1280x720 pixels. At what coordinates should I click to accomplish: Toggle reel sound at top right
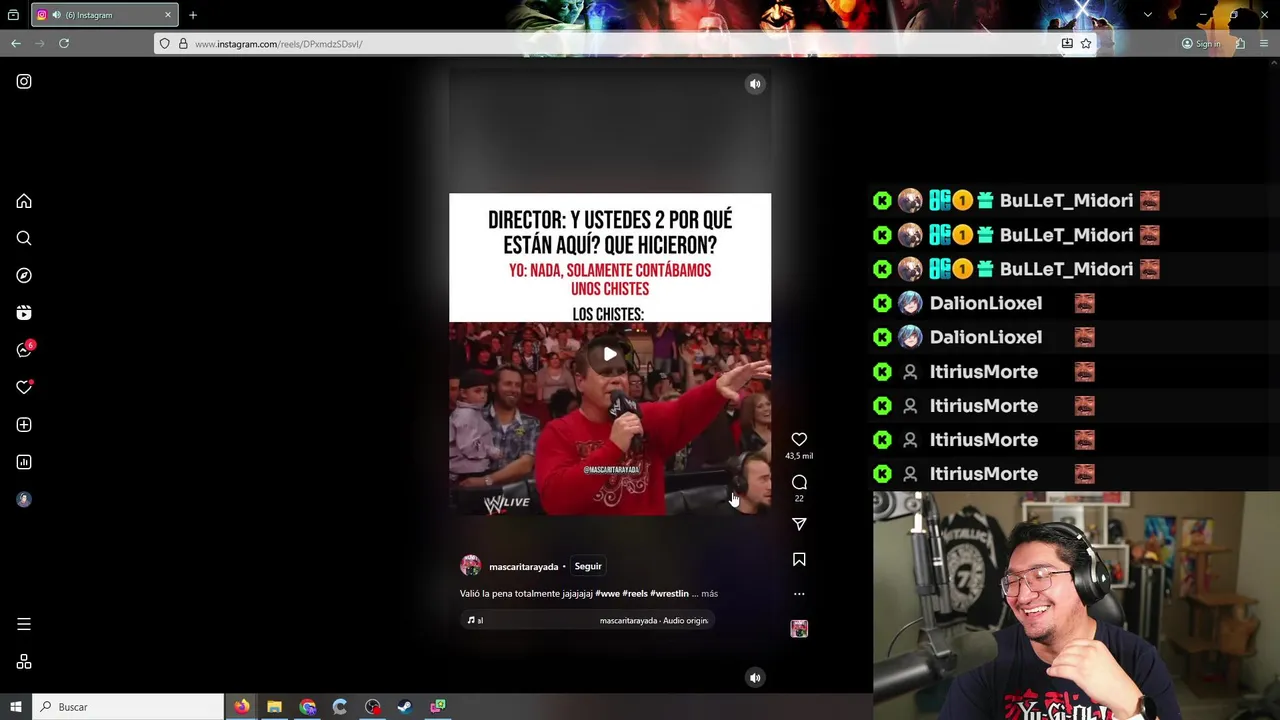(755, 84)
